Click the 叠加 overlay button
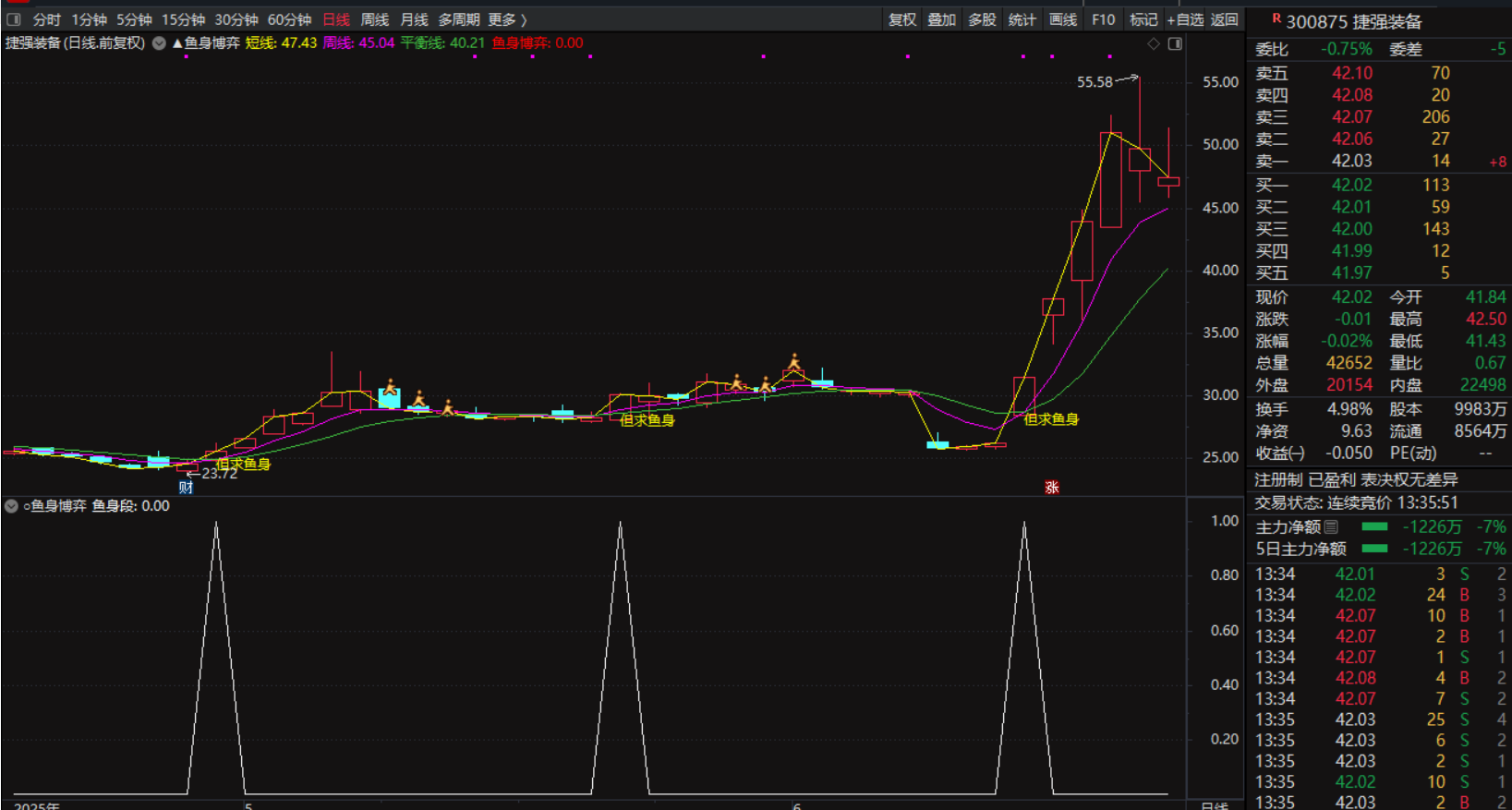Screen dimensions: 1512x810 coord(942,19)
